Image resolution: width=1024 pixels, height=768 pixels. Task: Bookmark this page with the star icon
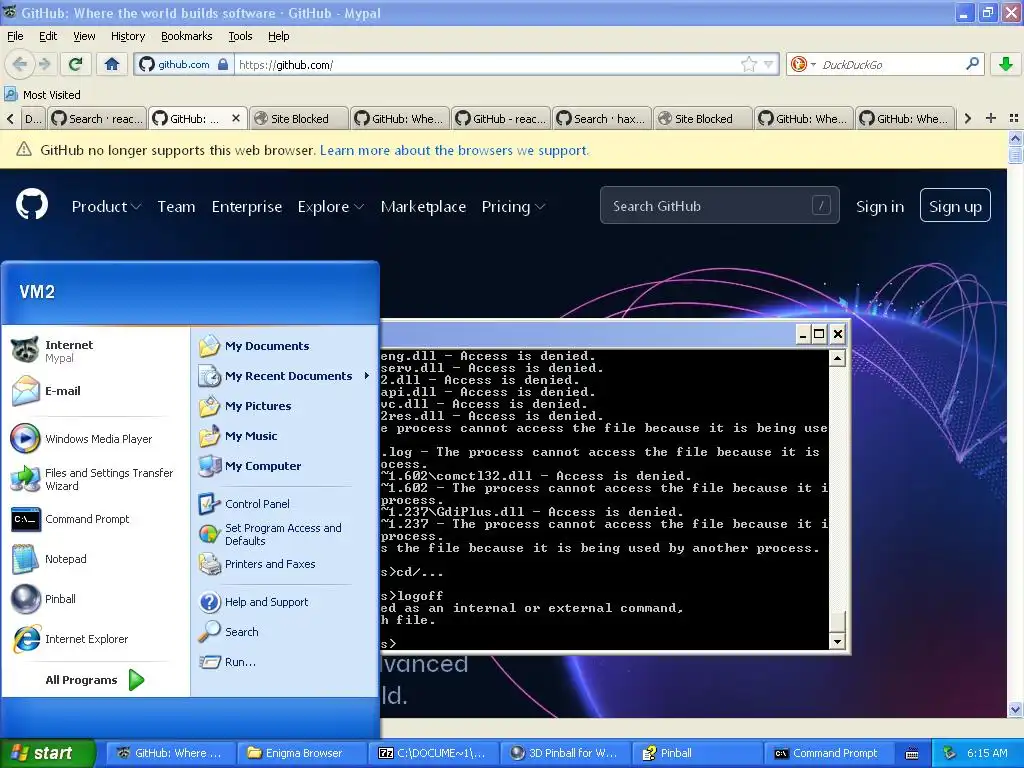[x=748, y=64]
